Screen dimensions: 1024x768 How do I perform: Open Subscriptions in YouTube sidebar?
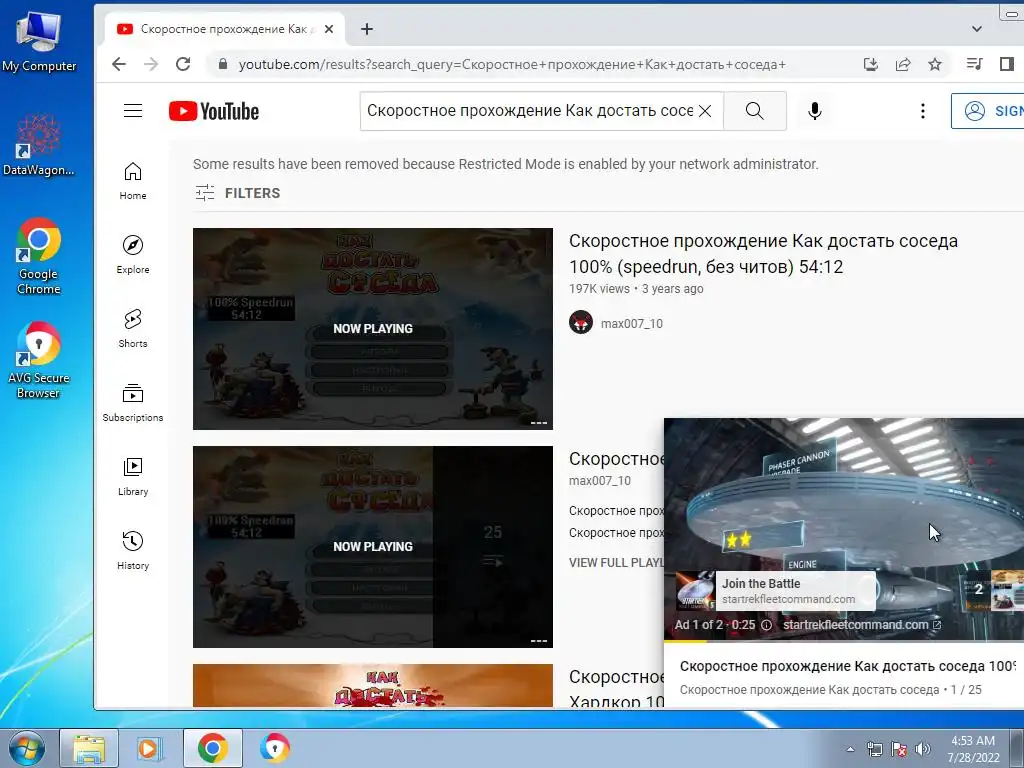point(133,402)
